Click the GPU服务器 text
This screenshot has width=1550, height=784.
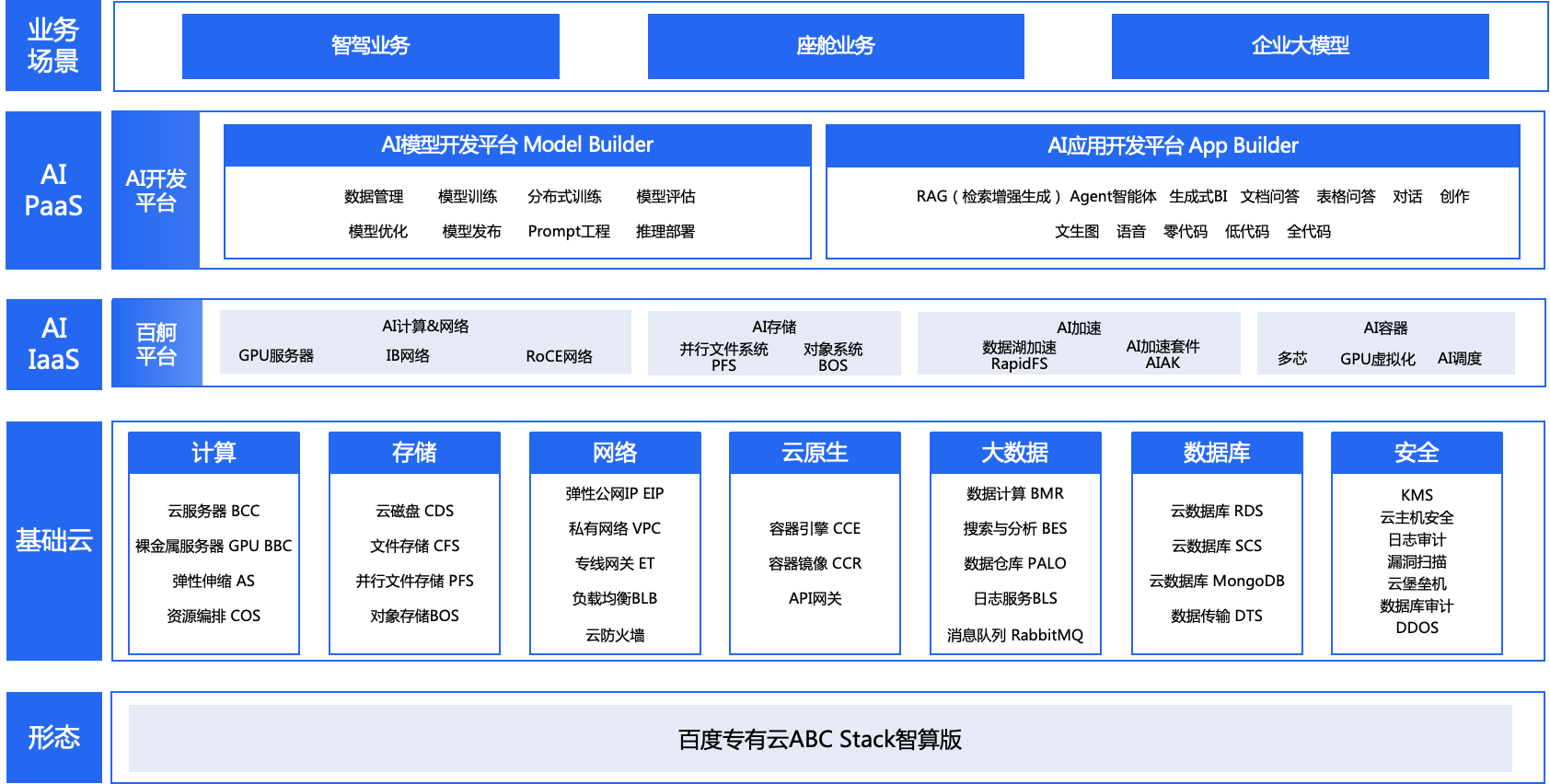[276, 356]
